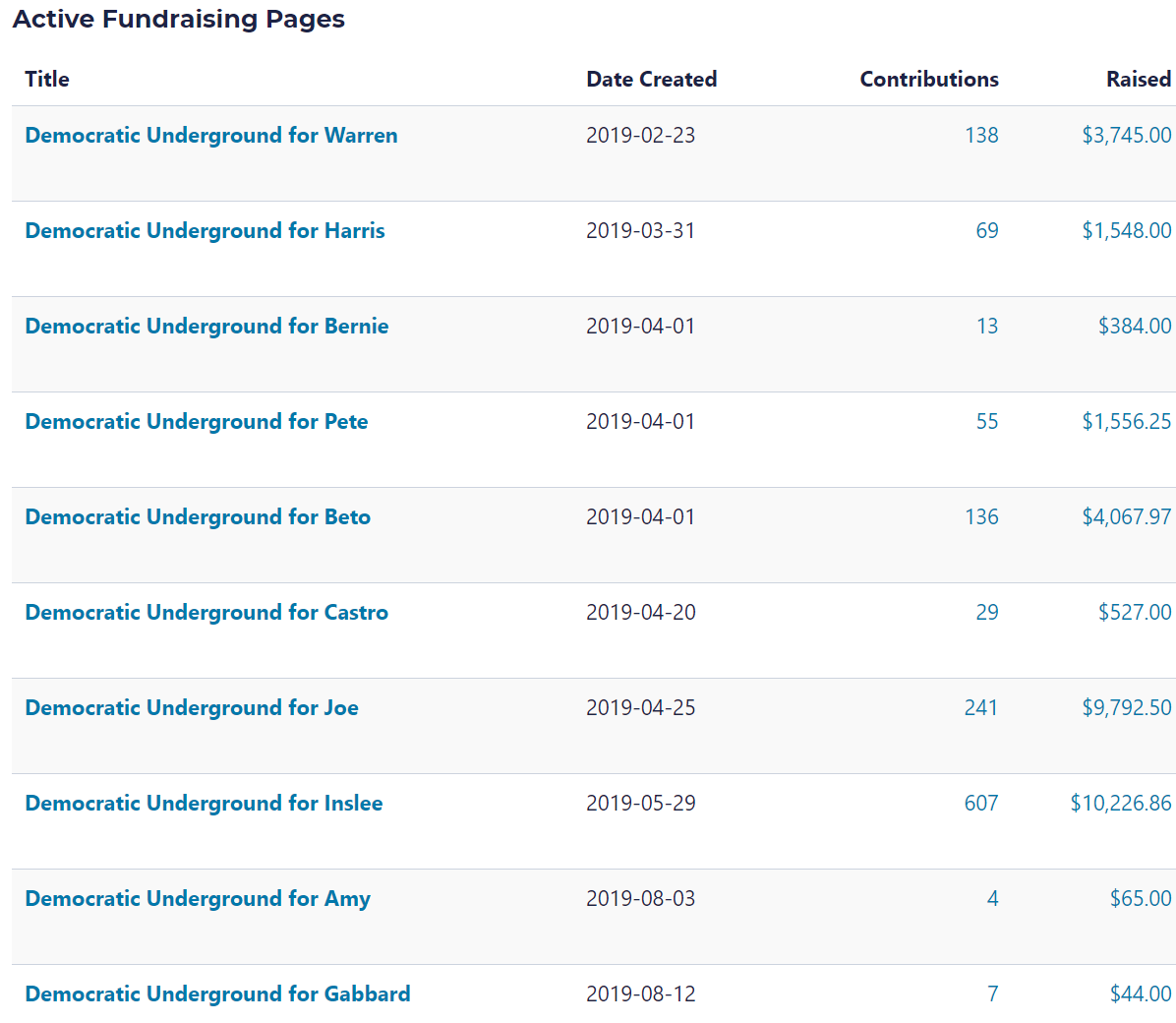Viewport: 1176px width, 1023px height.
Task: Click Harris's $1,548.00 raised amount
Action: (1126, 231)
